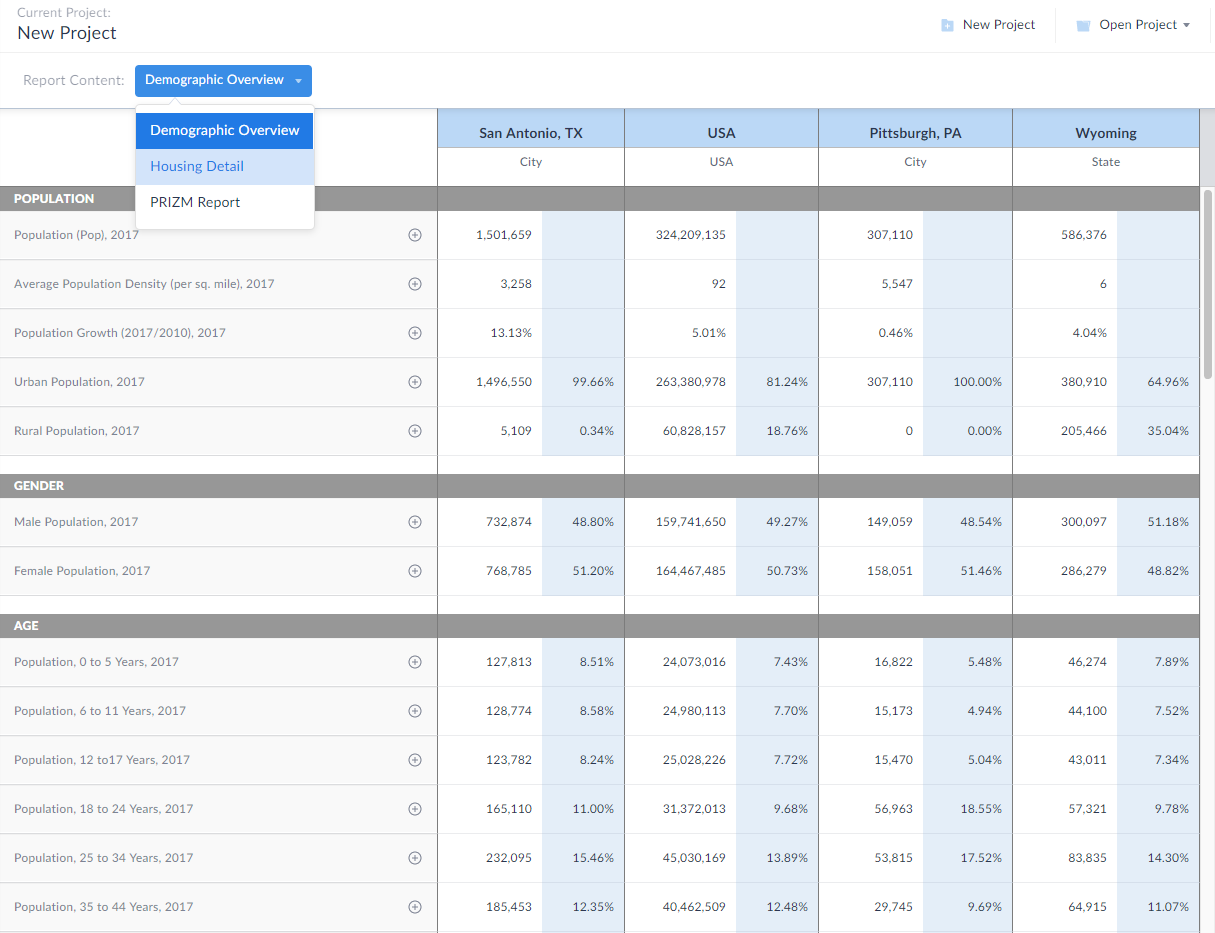
Task: Click the Pittsburgh population value 307,110
Action: [x=890, y=235]
